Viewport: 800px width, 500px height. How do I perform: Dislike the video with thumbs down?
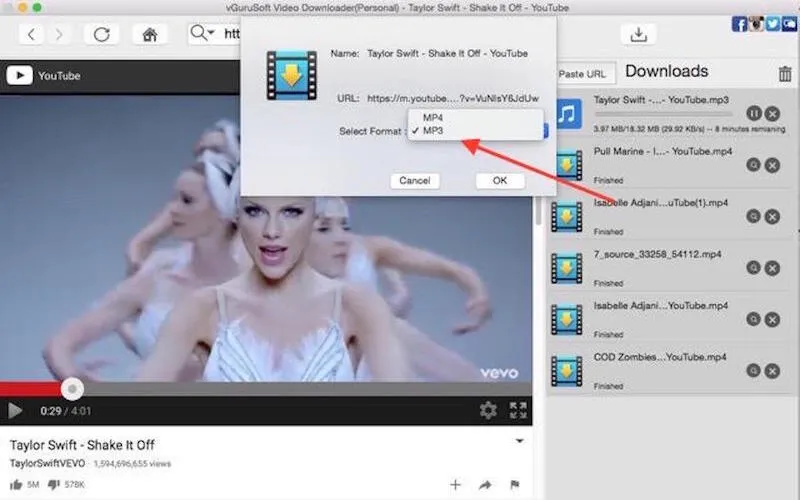(x=54, y=485)
